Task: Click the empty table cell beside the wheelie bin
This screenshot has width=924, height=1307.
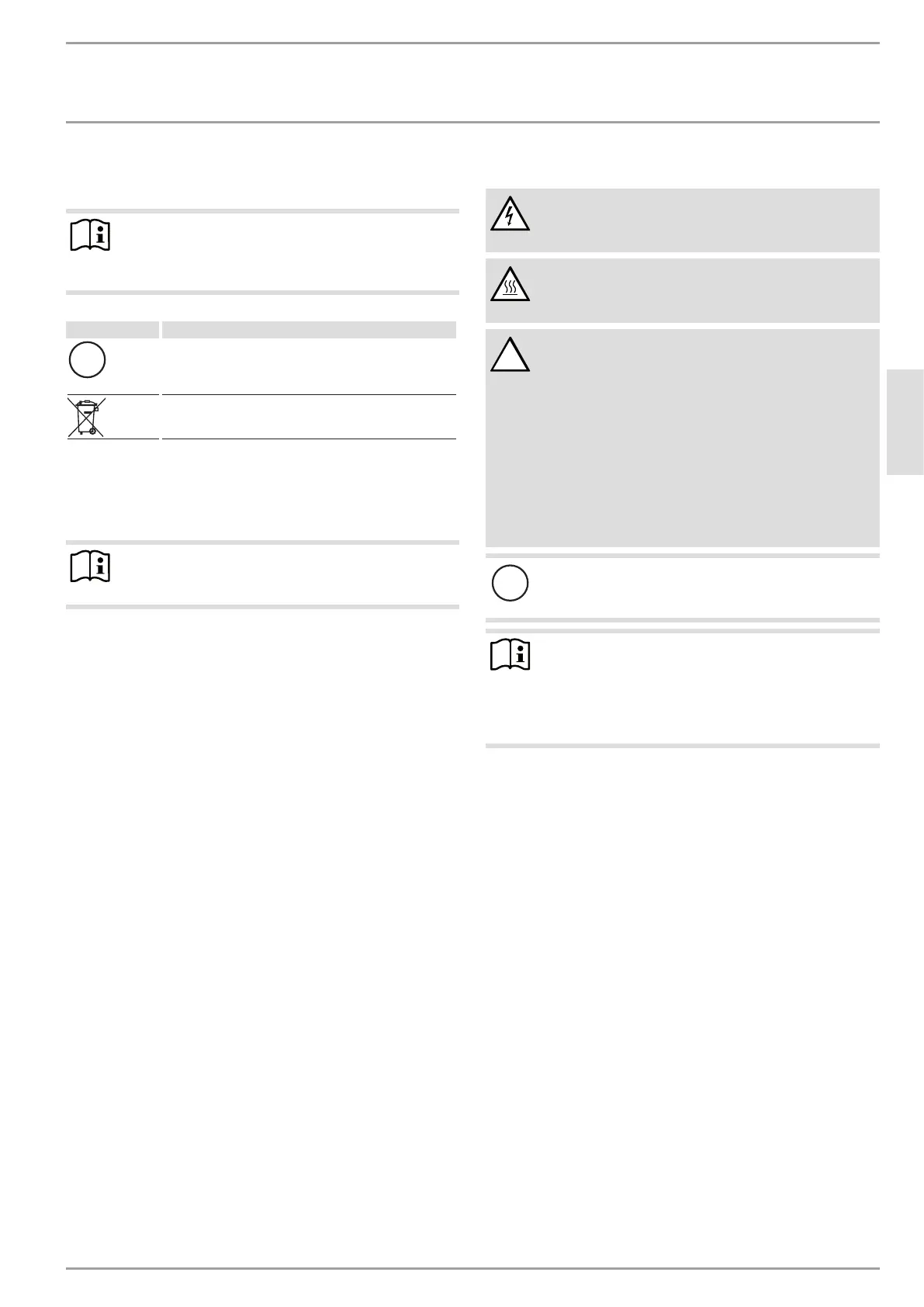Action: [x=309, y=417]
